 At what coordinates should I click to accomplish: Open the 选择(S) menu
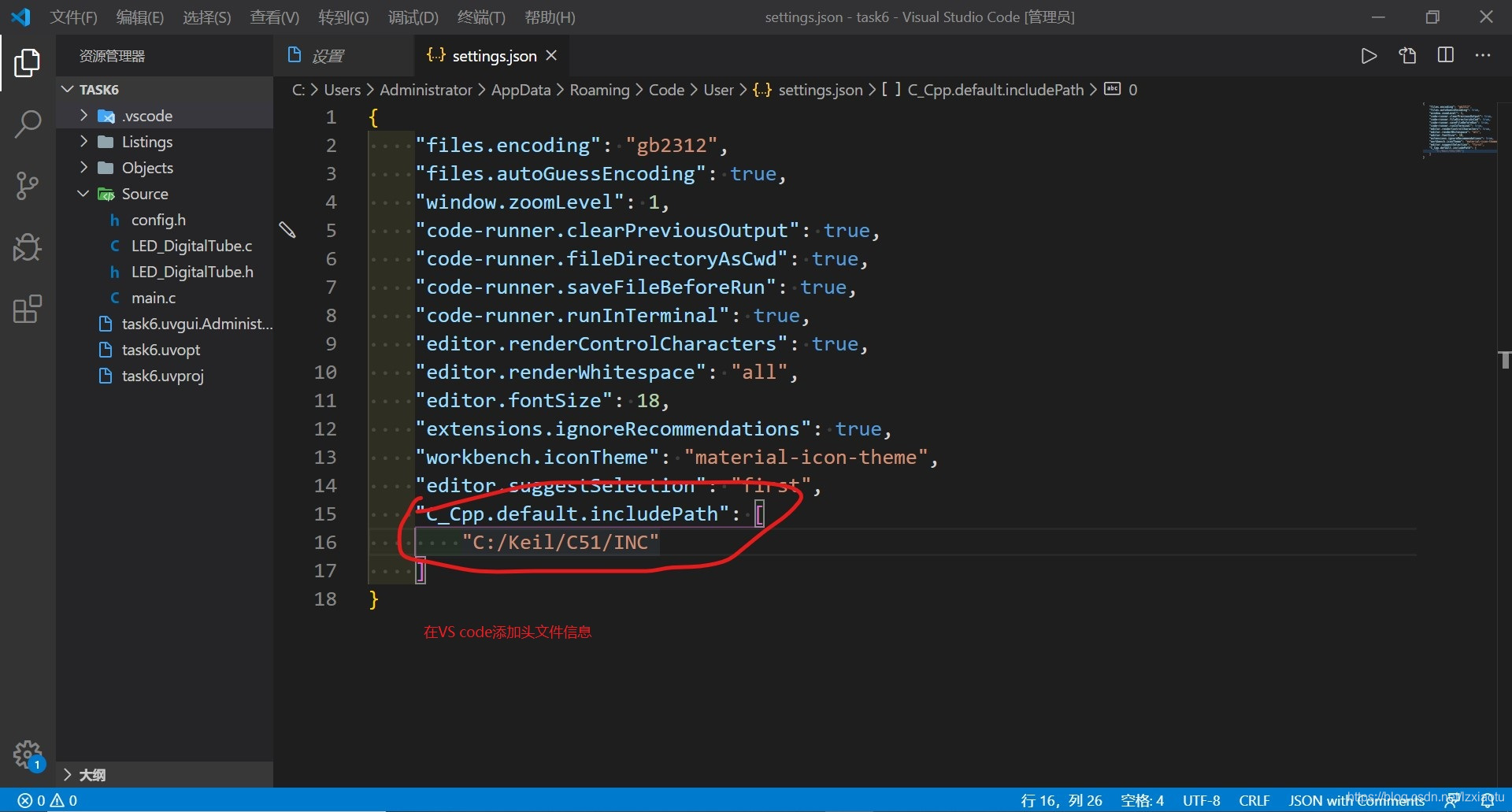206,17
